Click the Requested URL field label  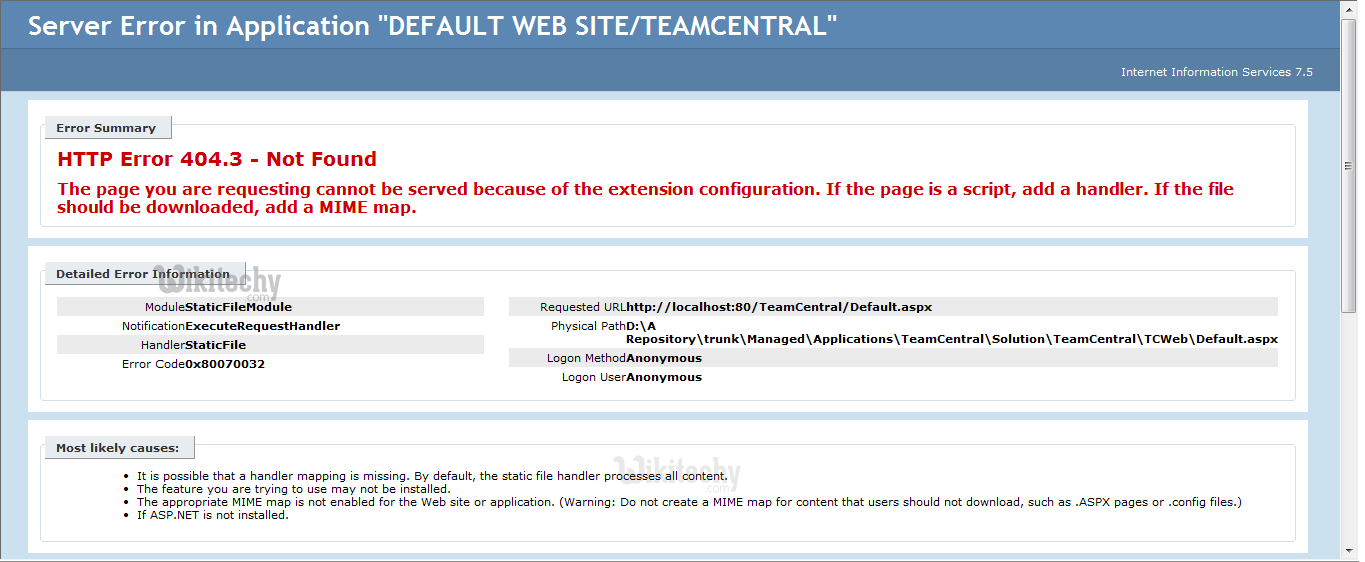click(583, 307)
